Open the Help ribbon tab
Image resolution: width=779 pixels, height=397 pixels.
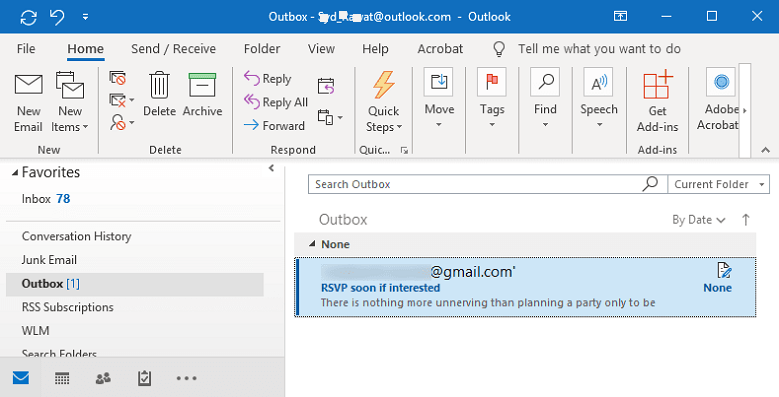[375, 49]
